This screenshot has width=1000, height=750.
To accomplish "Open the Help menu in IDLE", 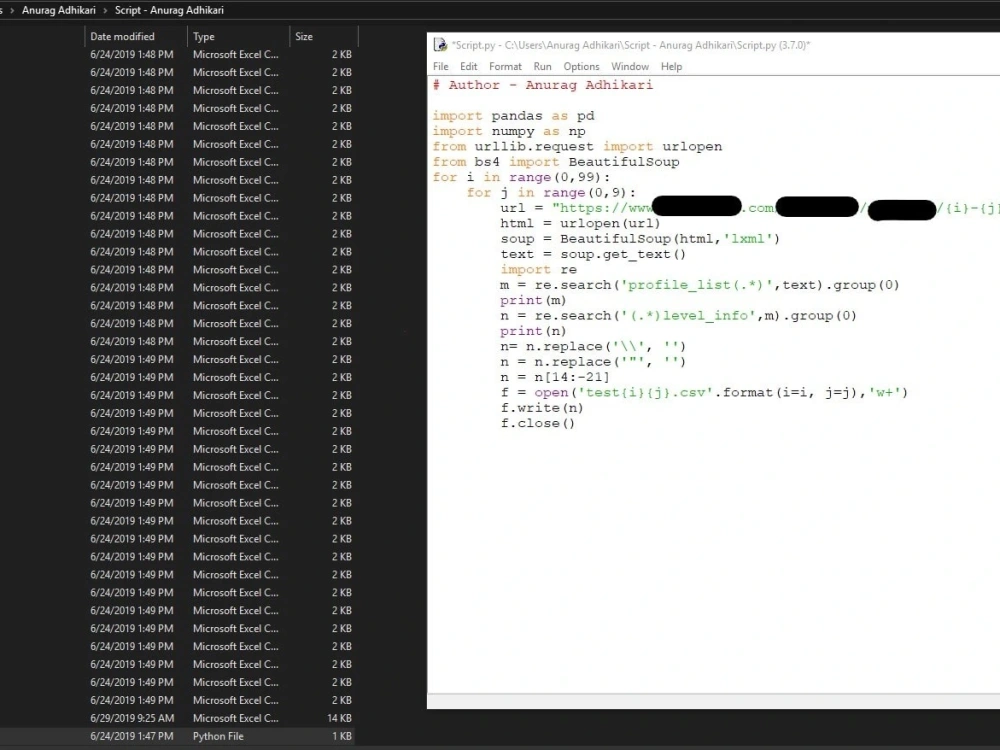I will (x=671, y=66).
